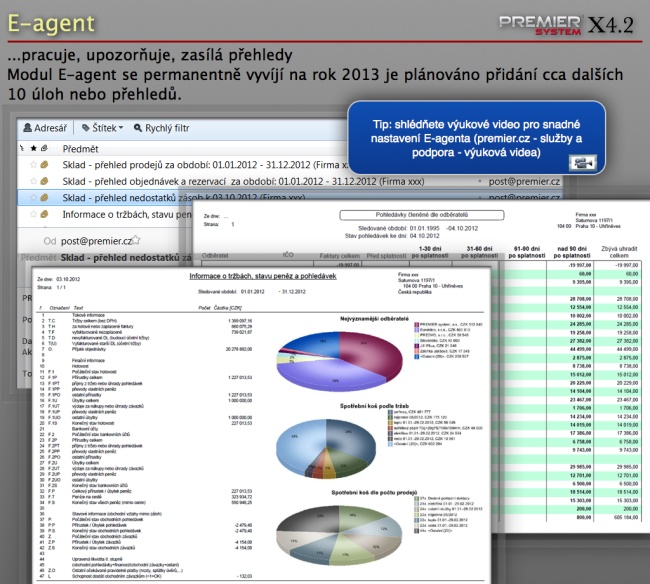Screen dimensions: 650x584
Task: Toggle the Rychlý filtr quick filter
Action: [x=161, y=128]
